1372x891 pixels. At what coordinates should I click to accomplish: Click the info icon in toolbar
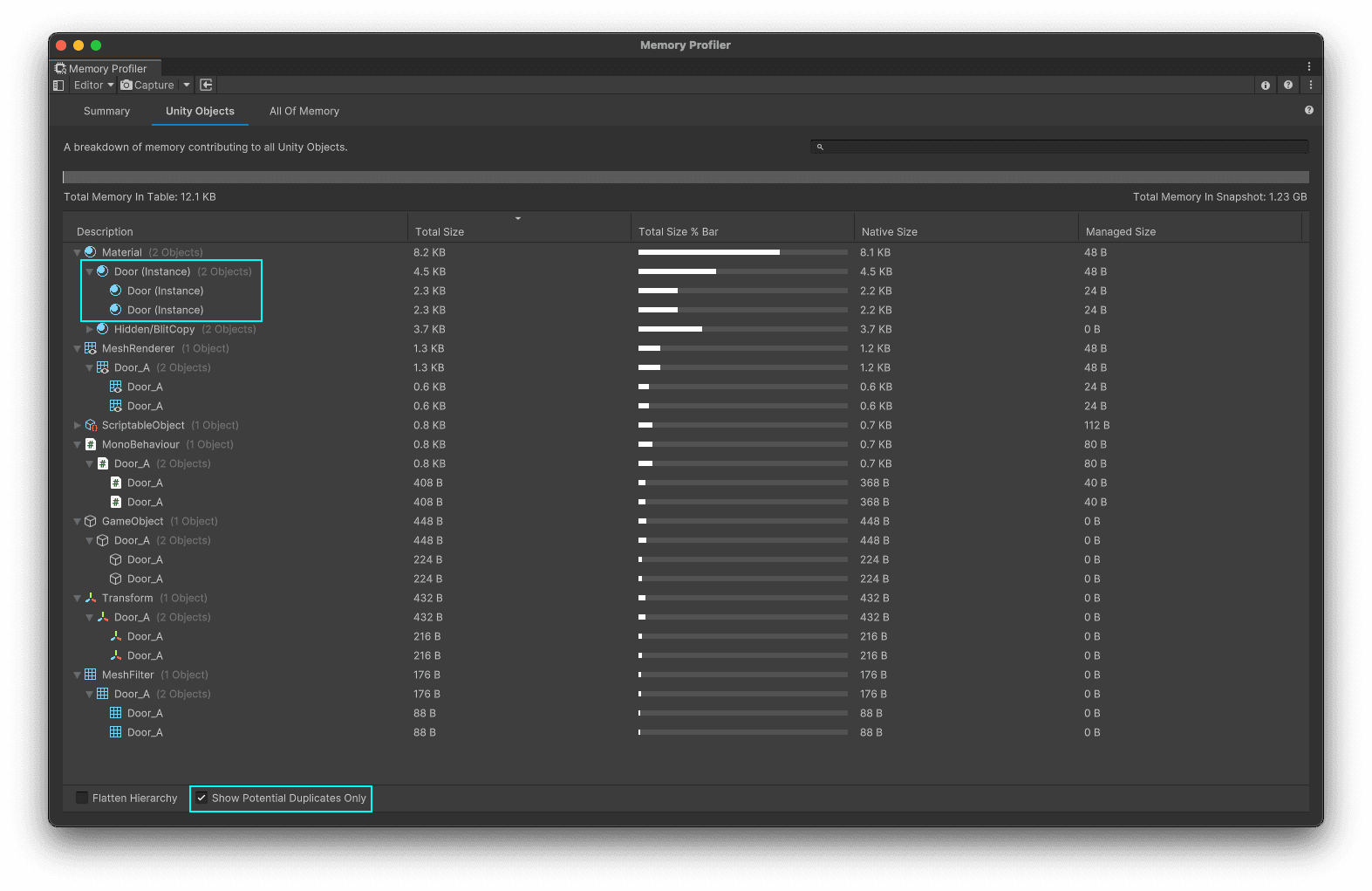tap(1266, 86)
